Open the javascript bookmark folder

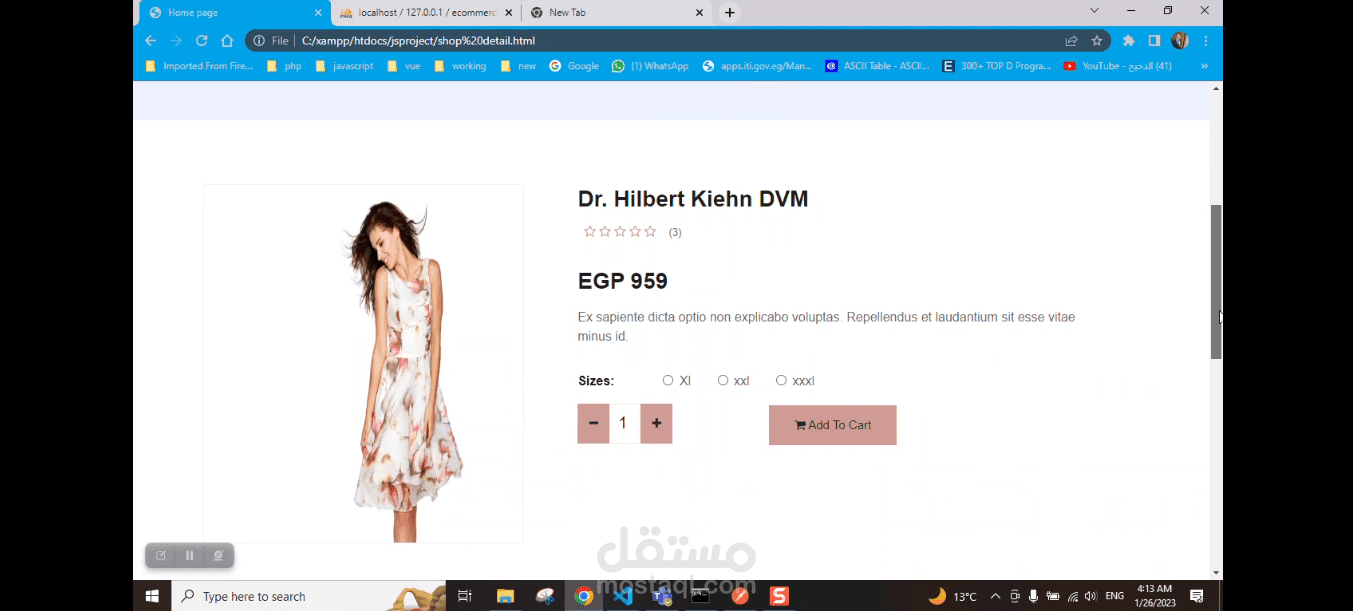pos(344,66)
